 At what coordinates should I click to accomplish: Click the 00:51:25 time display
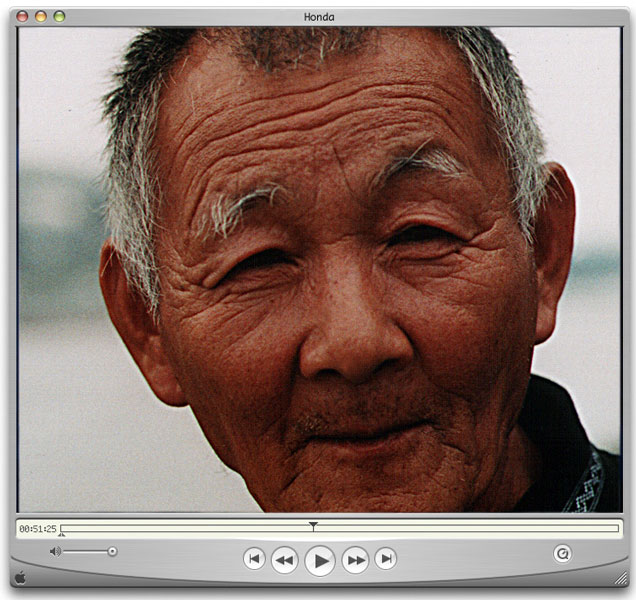click(x=38, y=529)
